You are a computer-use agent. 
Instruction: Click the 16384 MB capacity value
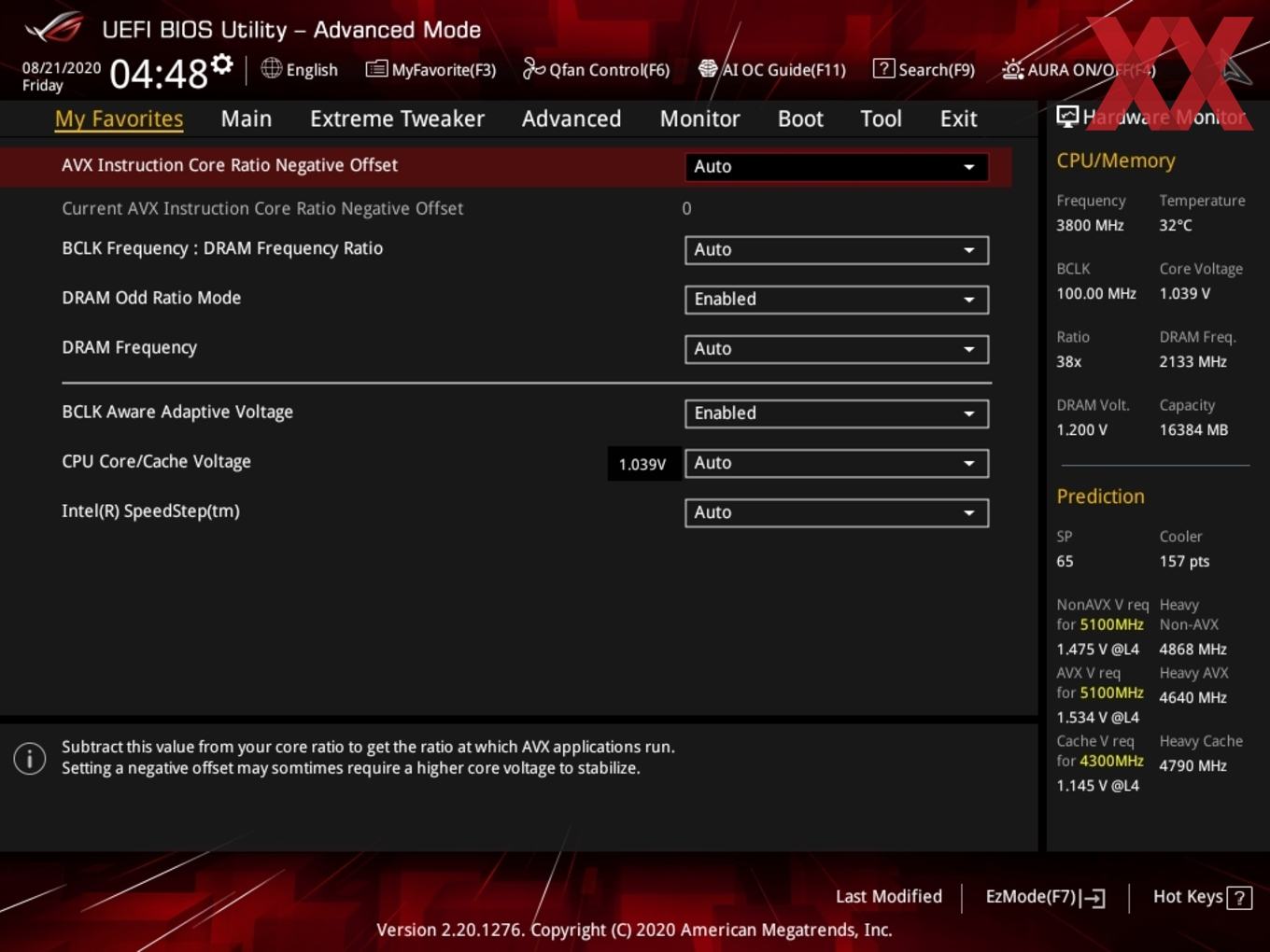1193,430
